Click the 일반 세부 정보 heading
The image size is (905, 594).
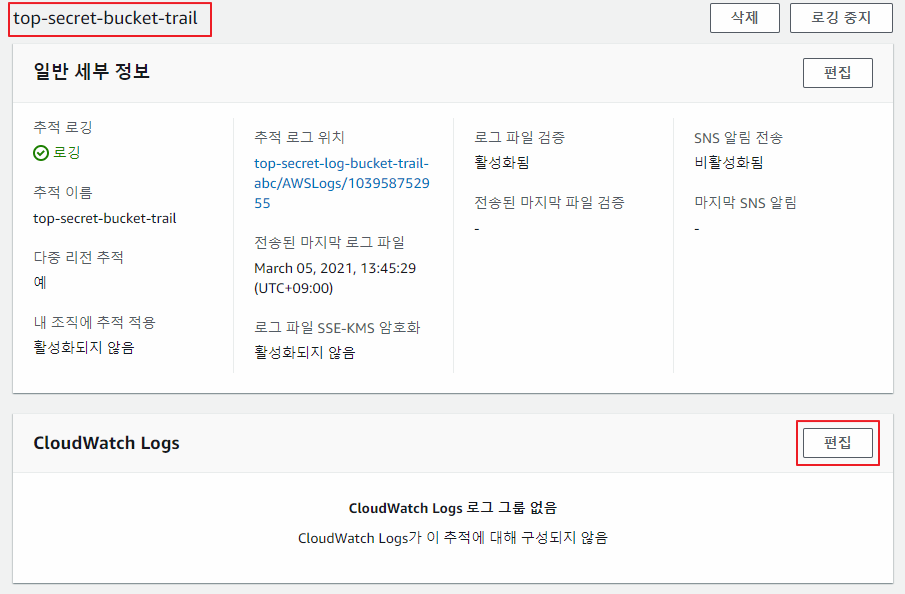click(92, 72)
